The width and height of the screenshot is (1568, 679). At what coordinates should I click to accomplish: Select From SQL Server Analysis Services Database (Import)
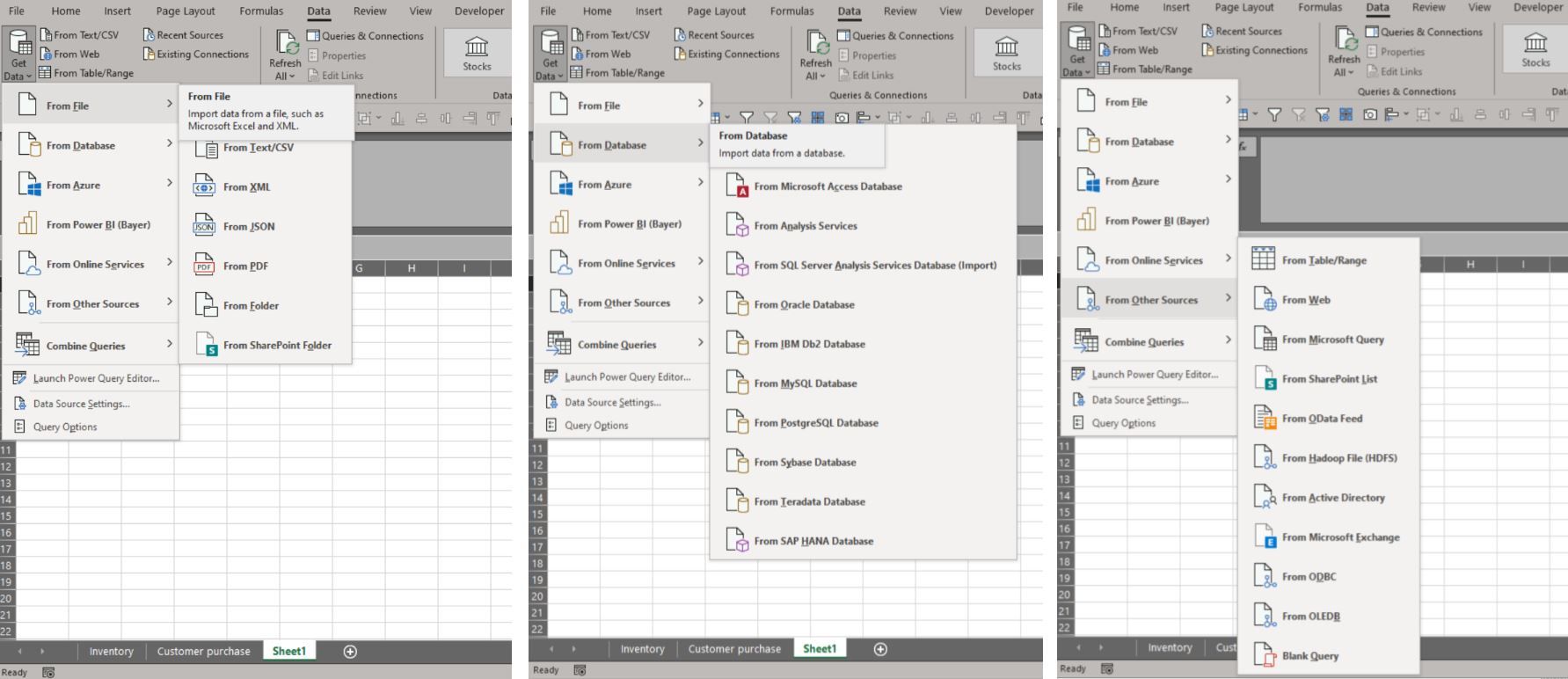pos(863,265)
